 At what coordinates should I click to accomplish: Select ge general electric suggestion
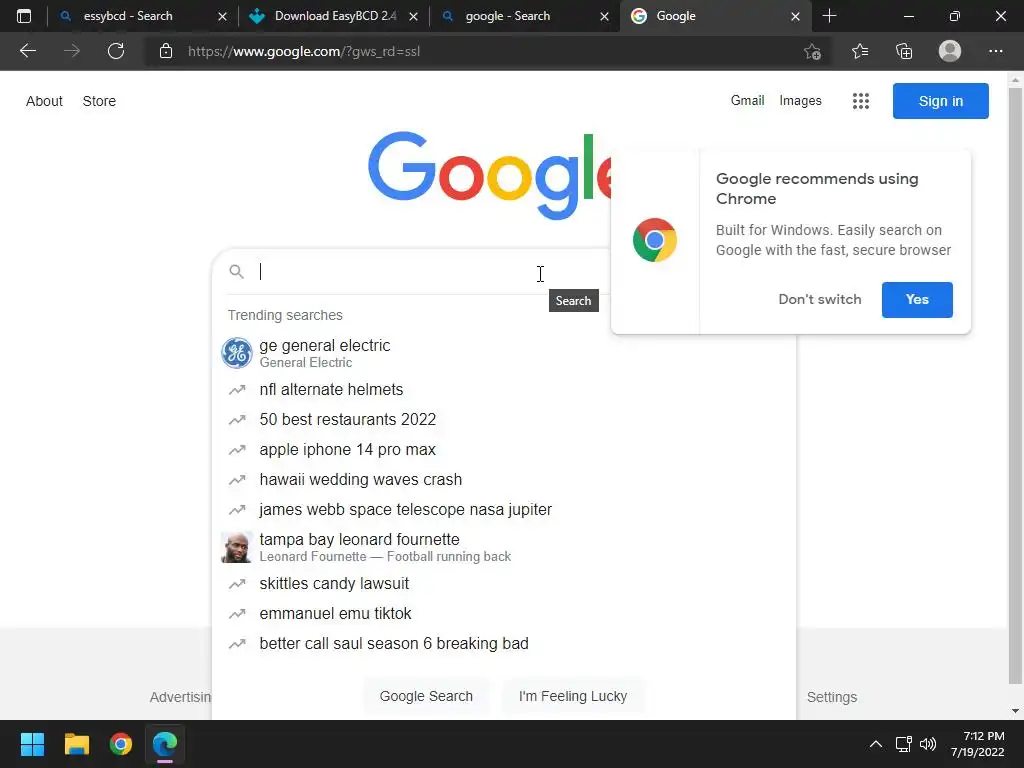[x=504, y=353]
